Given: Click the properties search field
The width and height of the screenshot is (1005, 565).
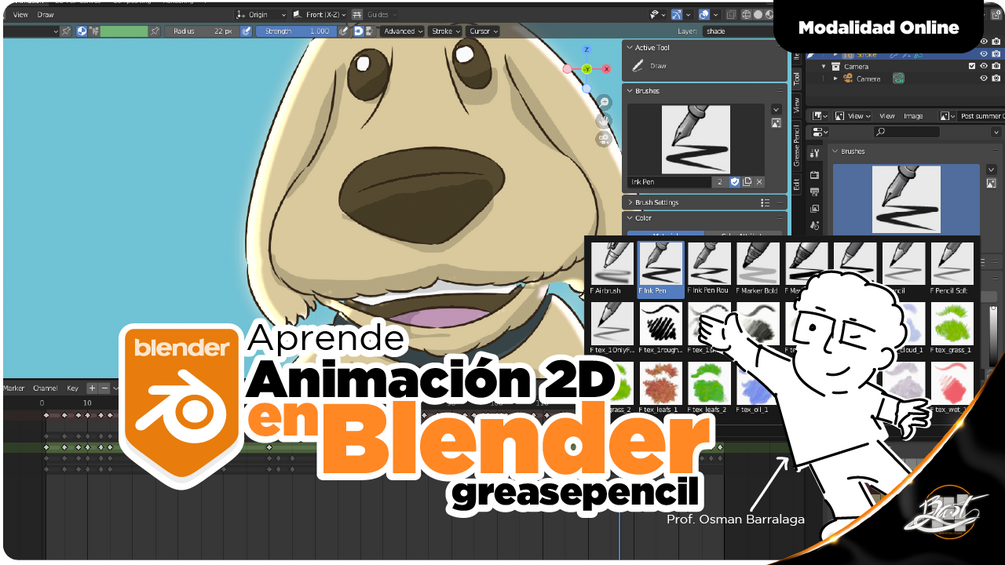Looking at the screenshot, I should (x=907, y=131).
